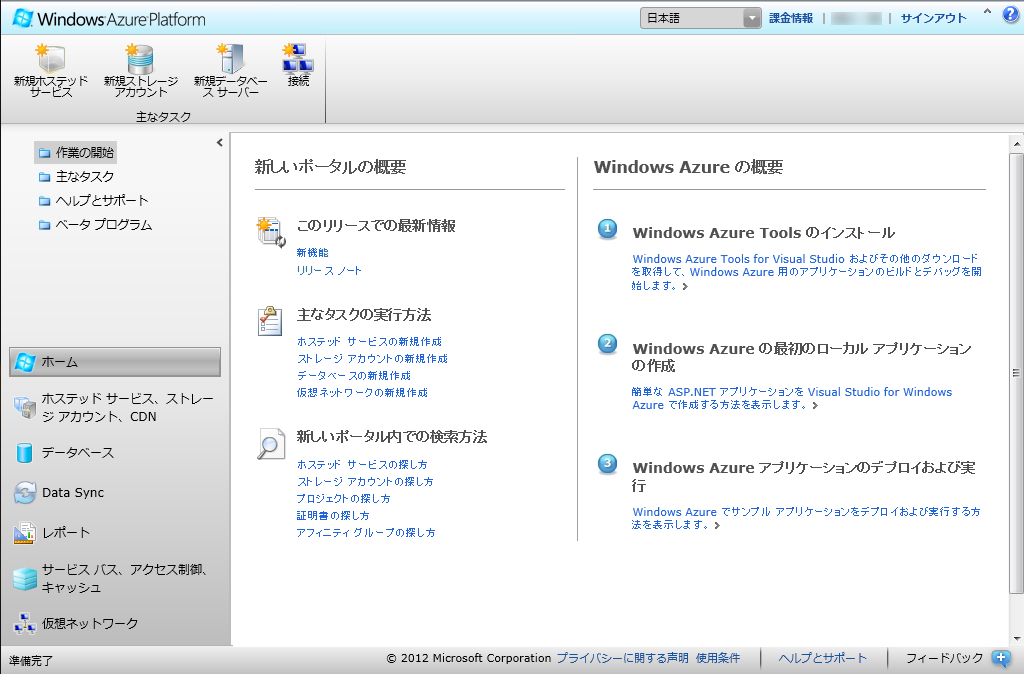Select the ヘルプとサポート folder item
The height and width of the screenshot is (674, 1024).
[93, 201]
